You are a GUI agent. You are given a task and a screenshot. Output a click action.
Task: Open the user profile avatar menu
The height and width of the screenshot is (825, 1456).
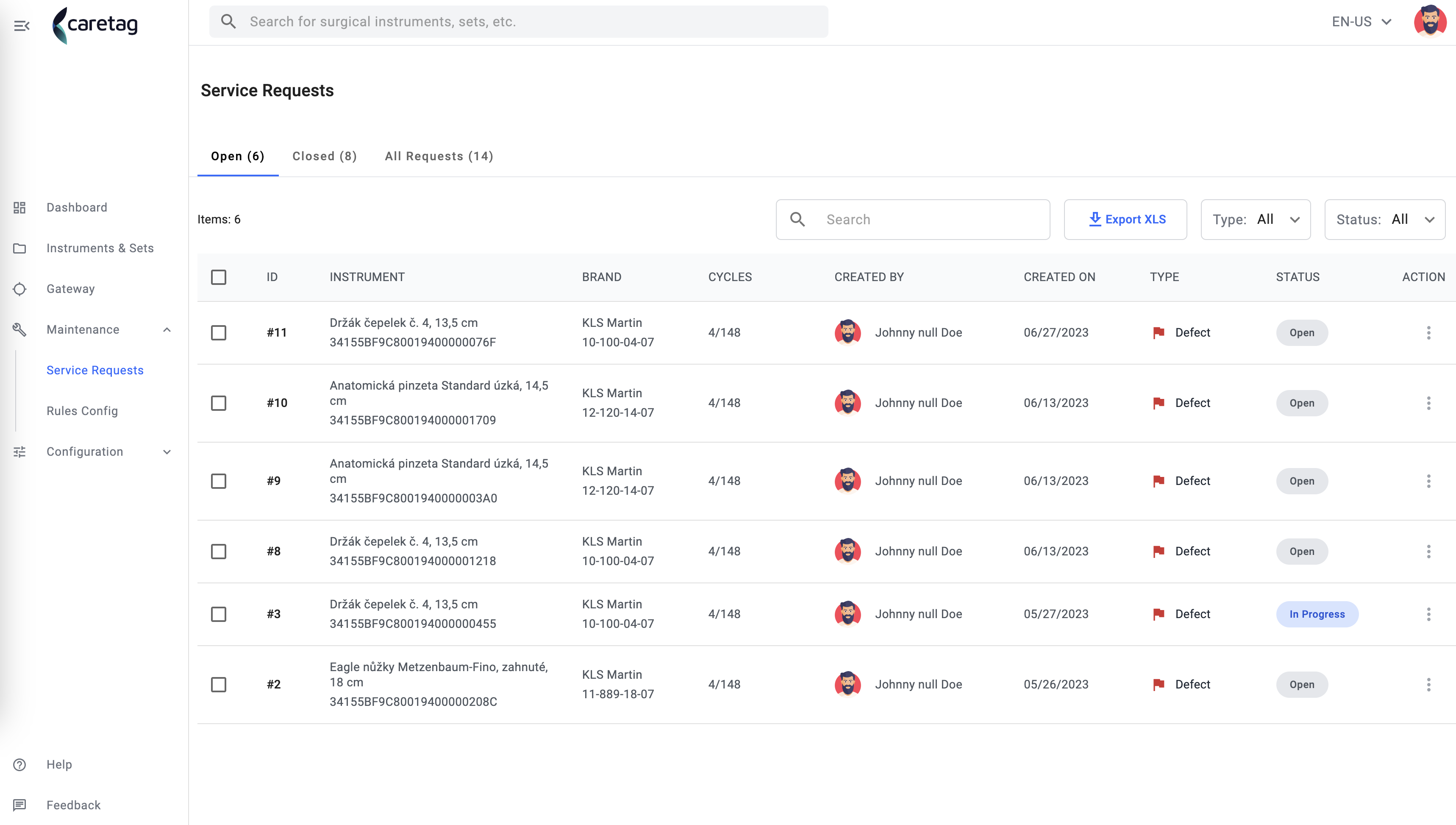tap(1431, 22)
